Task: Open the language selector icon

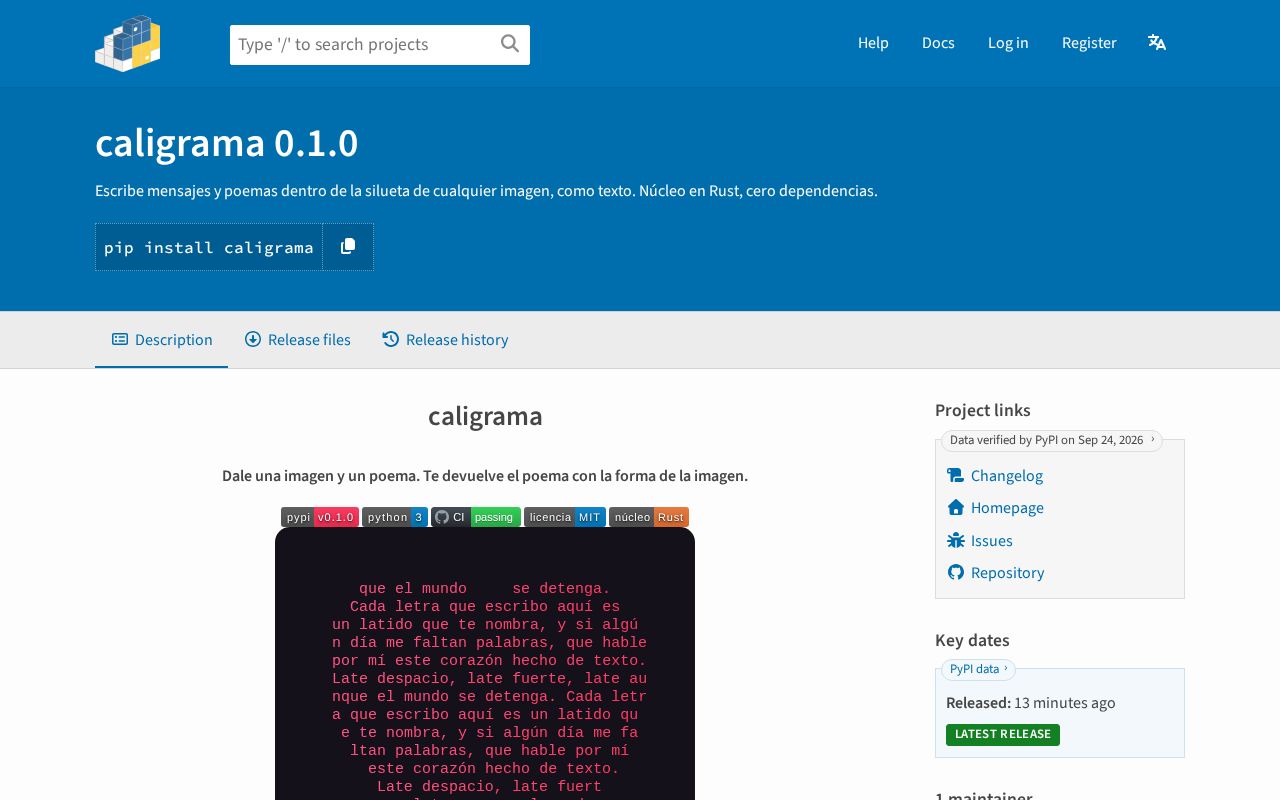Action: (1157, 42)
